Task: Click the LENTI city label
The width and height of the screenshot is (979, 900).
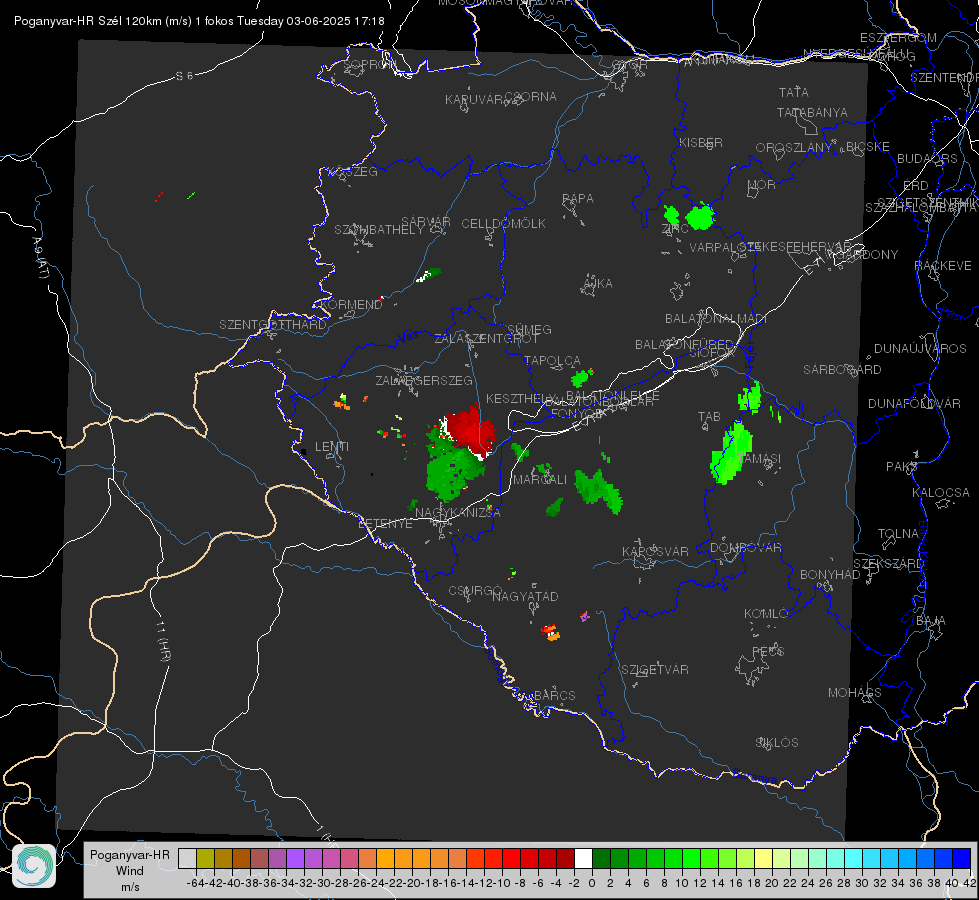Action: 332,447
